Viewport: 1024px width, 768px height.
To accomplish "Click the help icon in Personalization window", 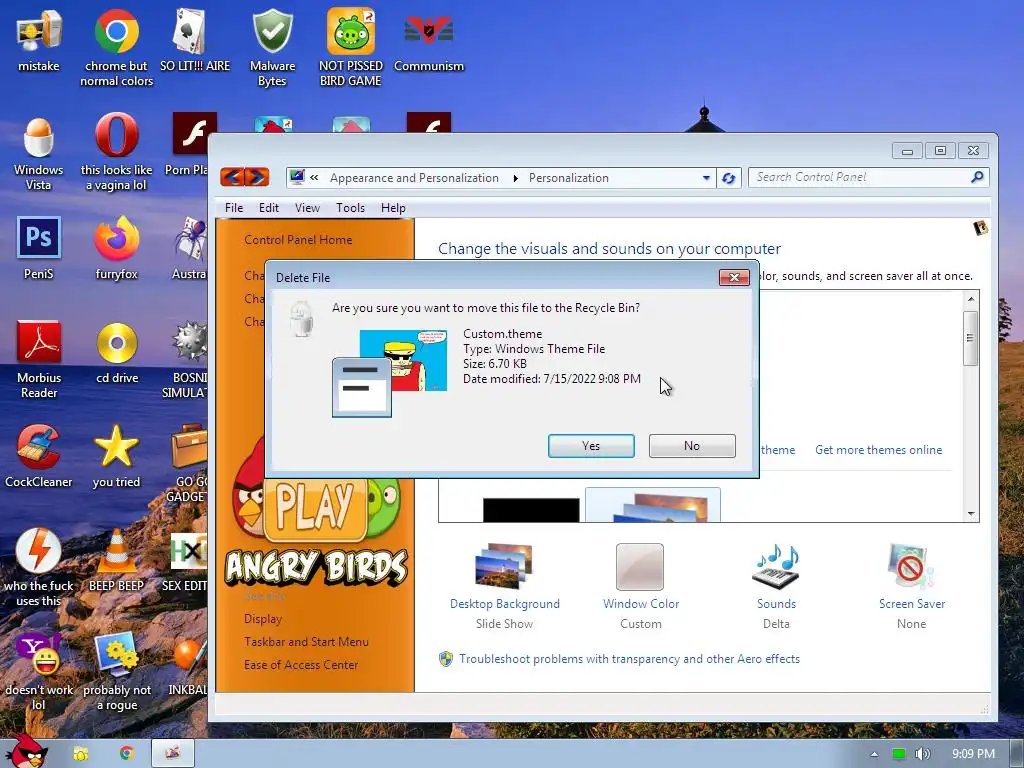I will click(980, 228).
